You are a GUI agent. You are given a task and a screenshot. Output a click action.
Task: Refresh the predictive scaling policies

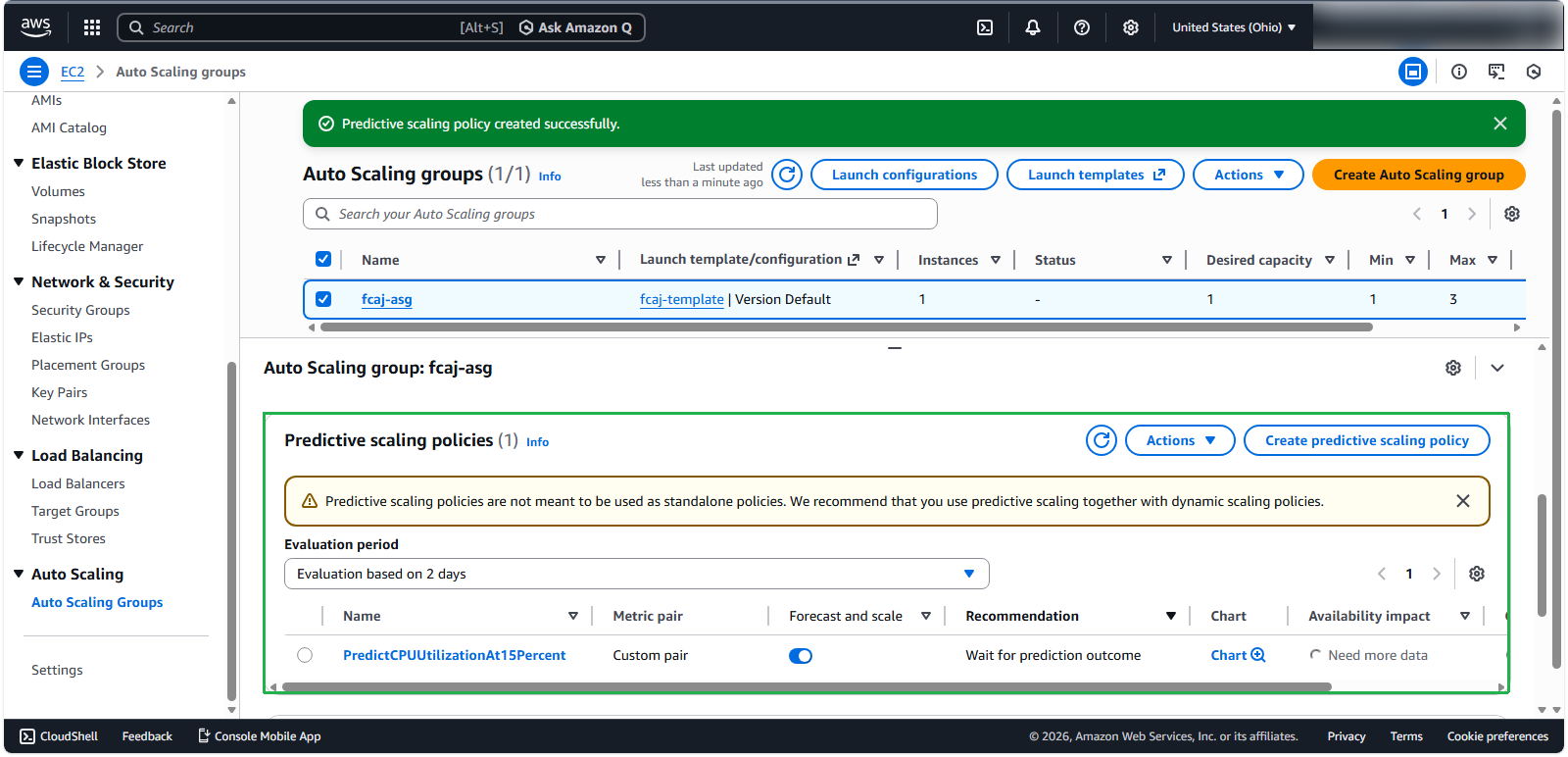tap(1102, 440)
